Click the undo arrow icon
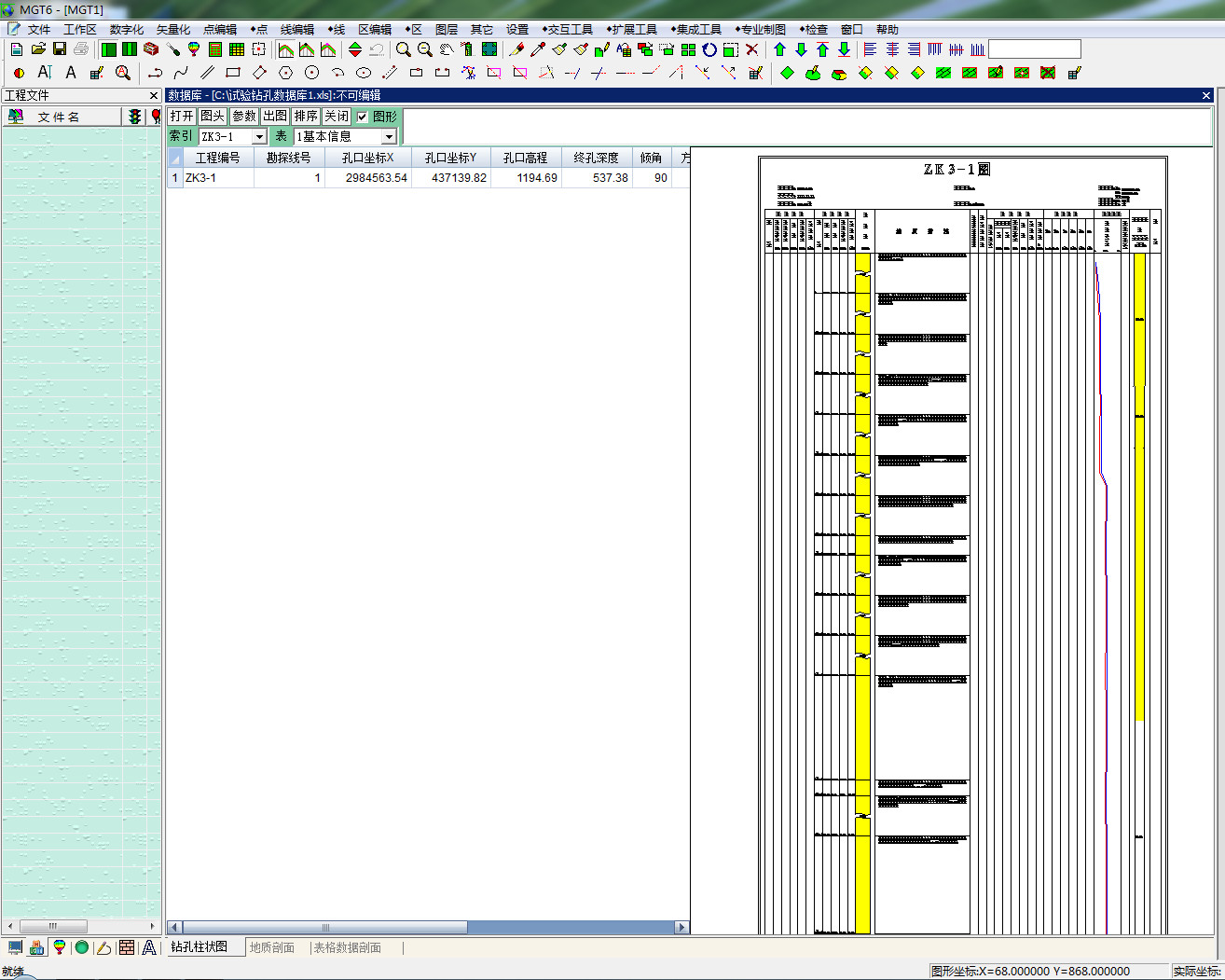The height and width of the screenshot is (980, 1225). (x=377, y=49)
